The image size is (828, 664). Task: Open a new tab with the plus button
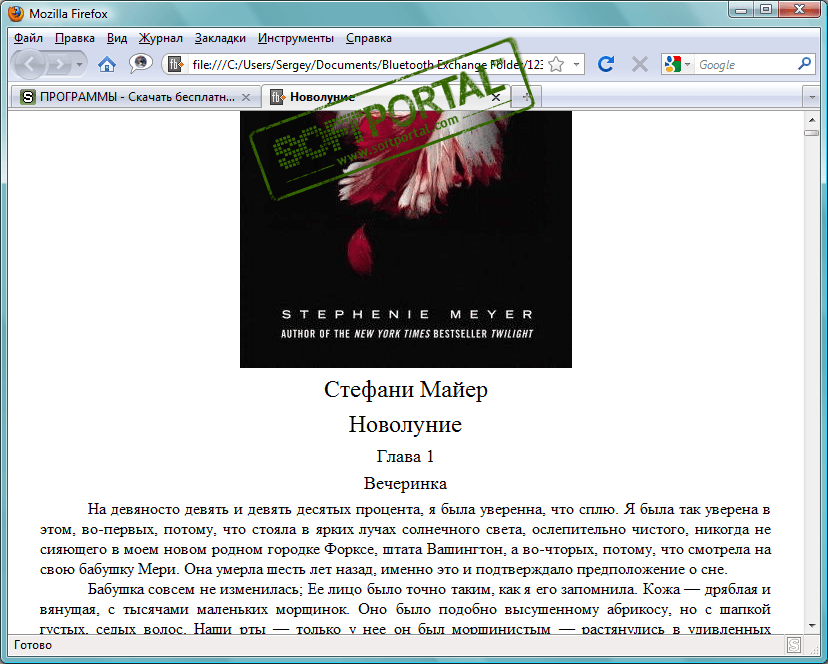(526, 97)
